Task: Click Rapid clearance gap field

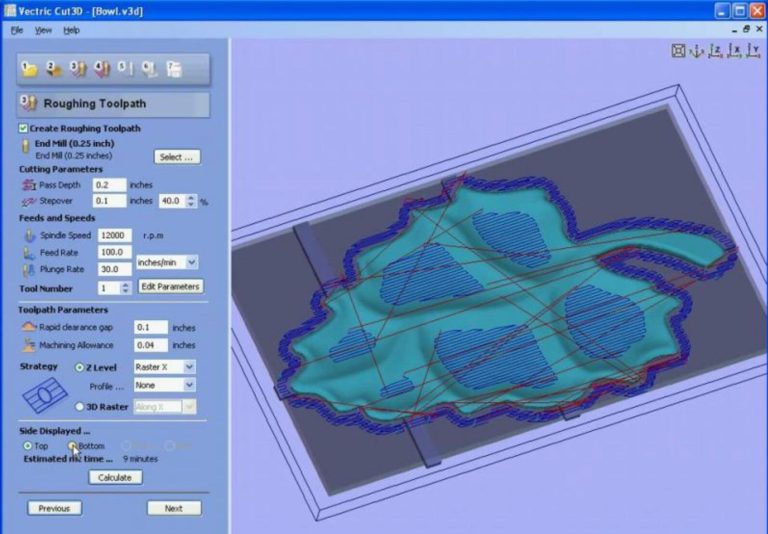Action: (x=151, y=327)
